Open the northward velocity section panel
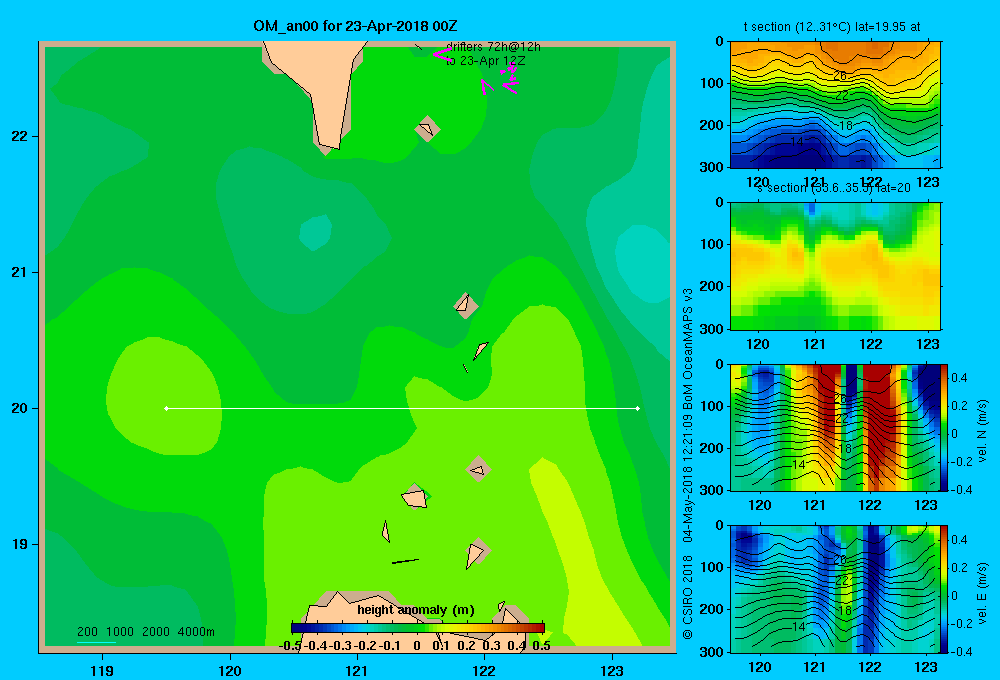This screenshot has height=680, width=1000. (835, 427)
